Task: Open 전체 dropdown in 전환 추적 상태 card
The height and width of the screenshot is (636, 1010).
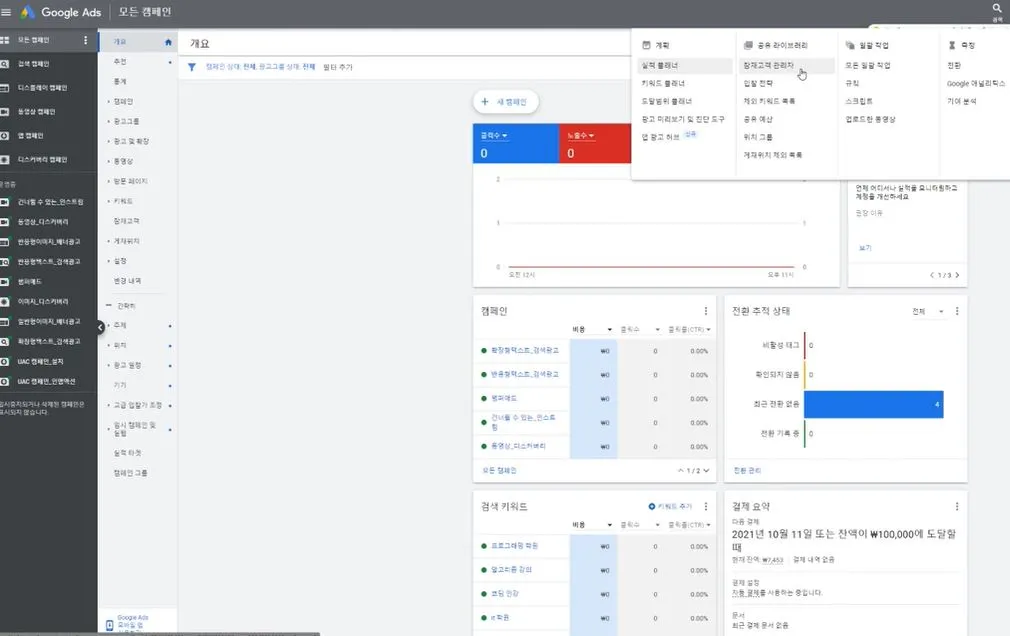Action: click(928, 311)
